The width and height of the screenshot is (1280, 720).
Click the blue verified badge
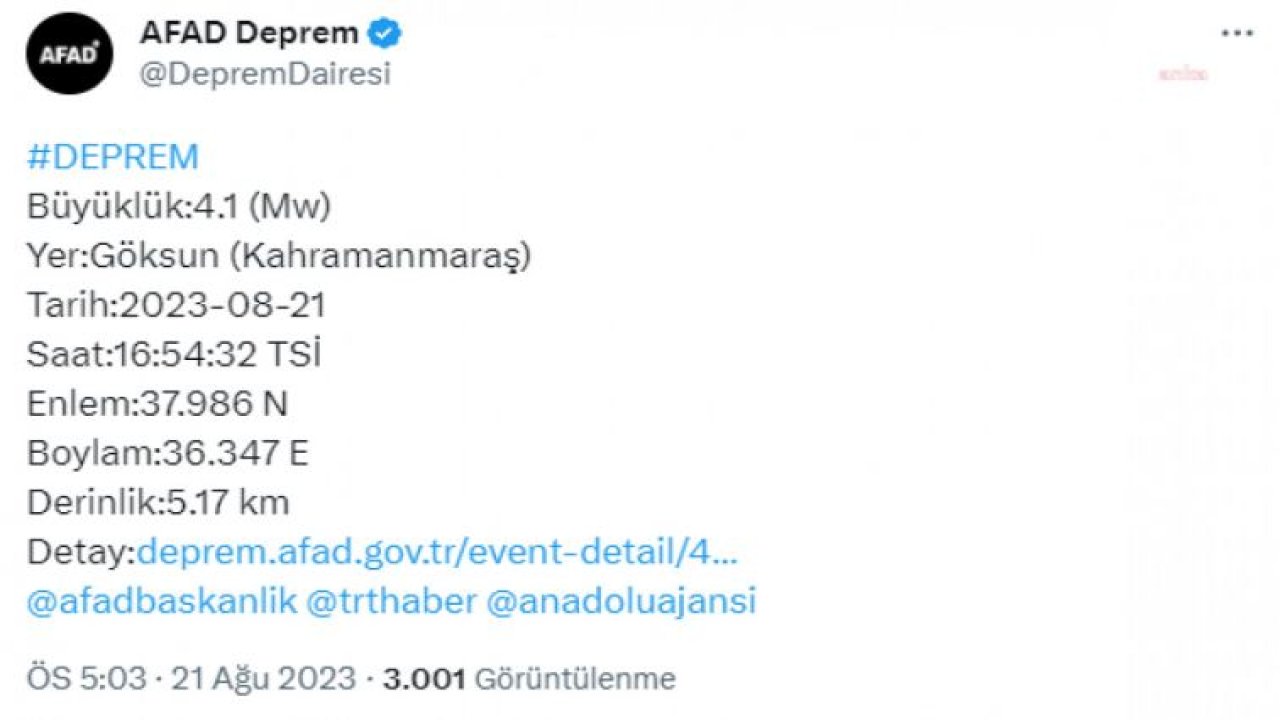pos(385,33)
